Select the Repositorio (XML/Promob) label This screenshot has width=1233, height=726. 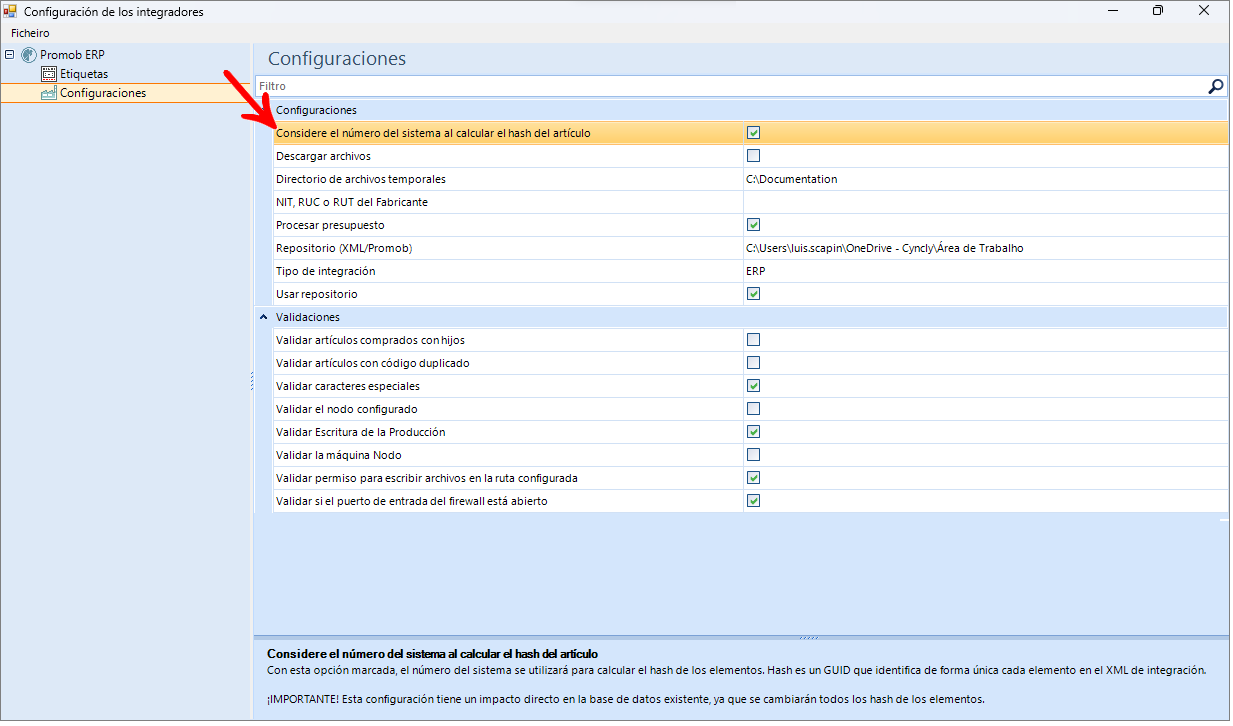point(344,248)
